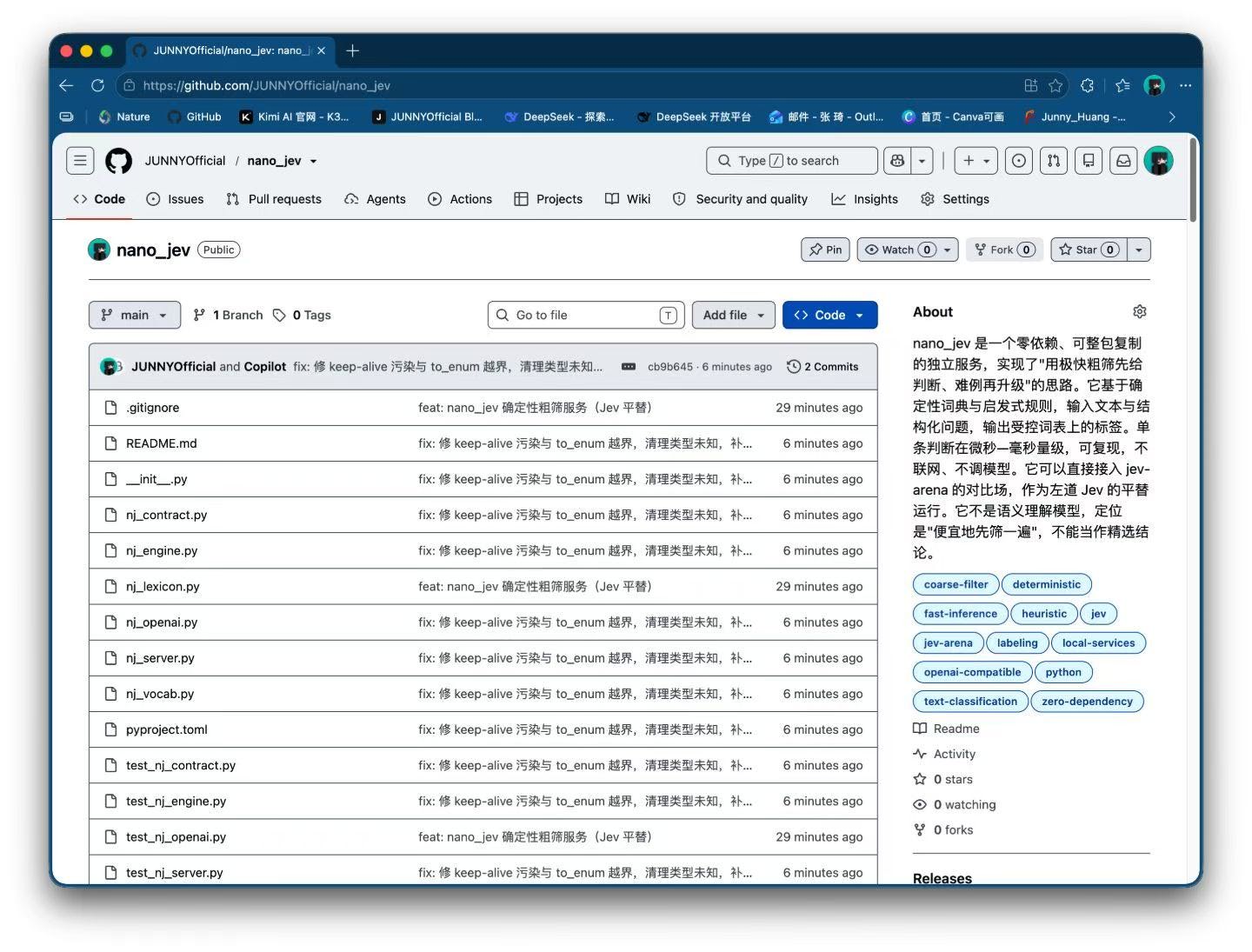Open browser split screen icon
Screen dimensions: 1252x952
tap(1031, 85)
